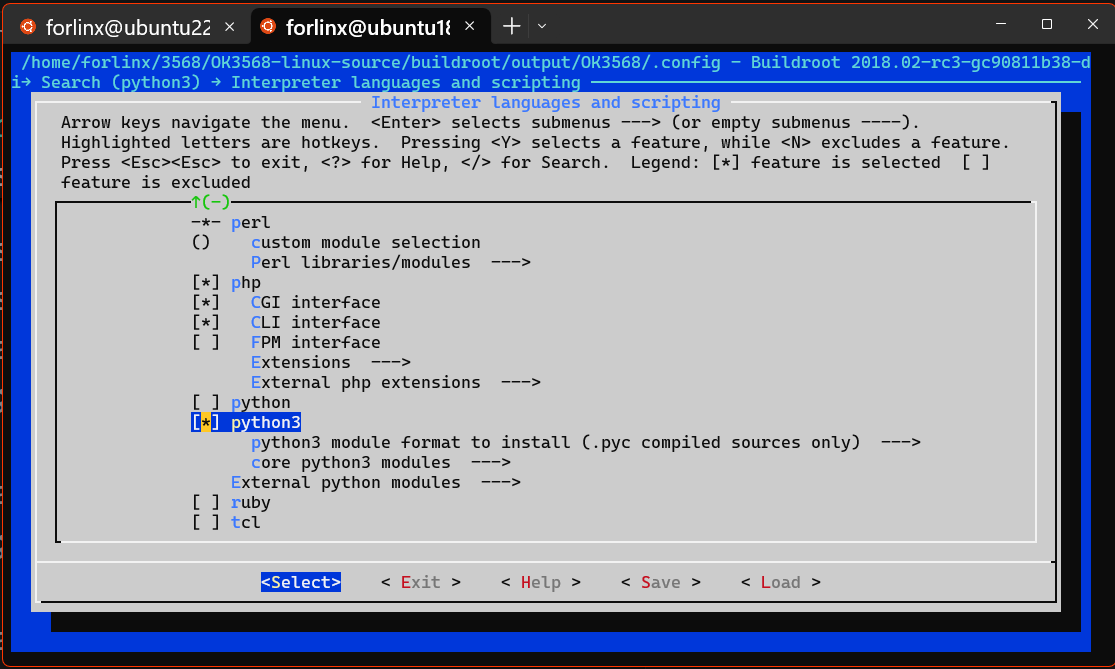Click Ubuntu icon on first terminal tab

click(x=28, y=25)
